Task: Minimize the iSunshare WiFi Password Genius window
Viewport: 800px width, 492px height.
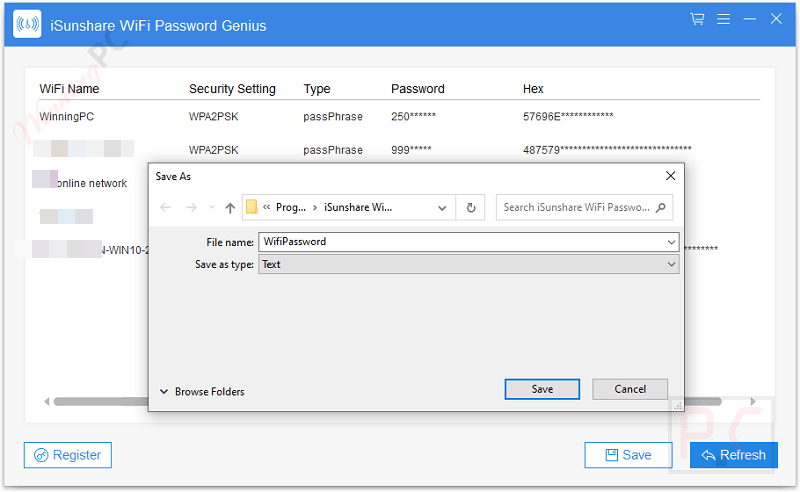Action: coord(749,19)
